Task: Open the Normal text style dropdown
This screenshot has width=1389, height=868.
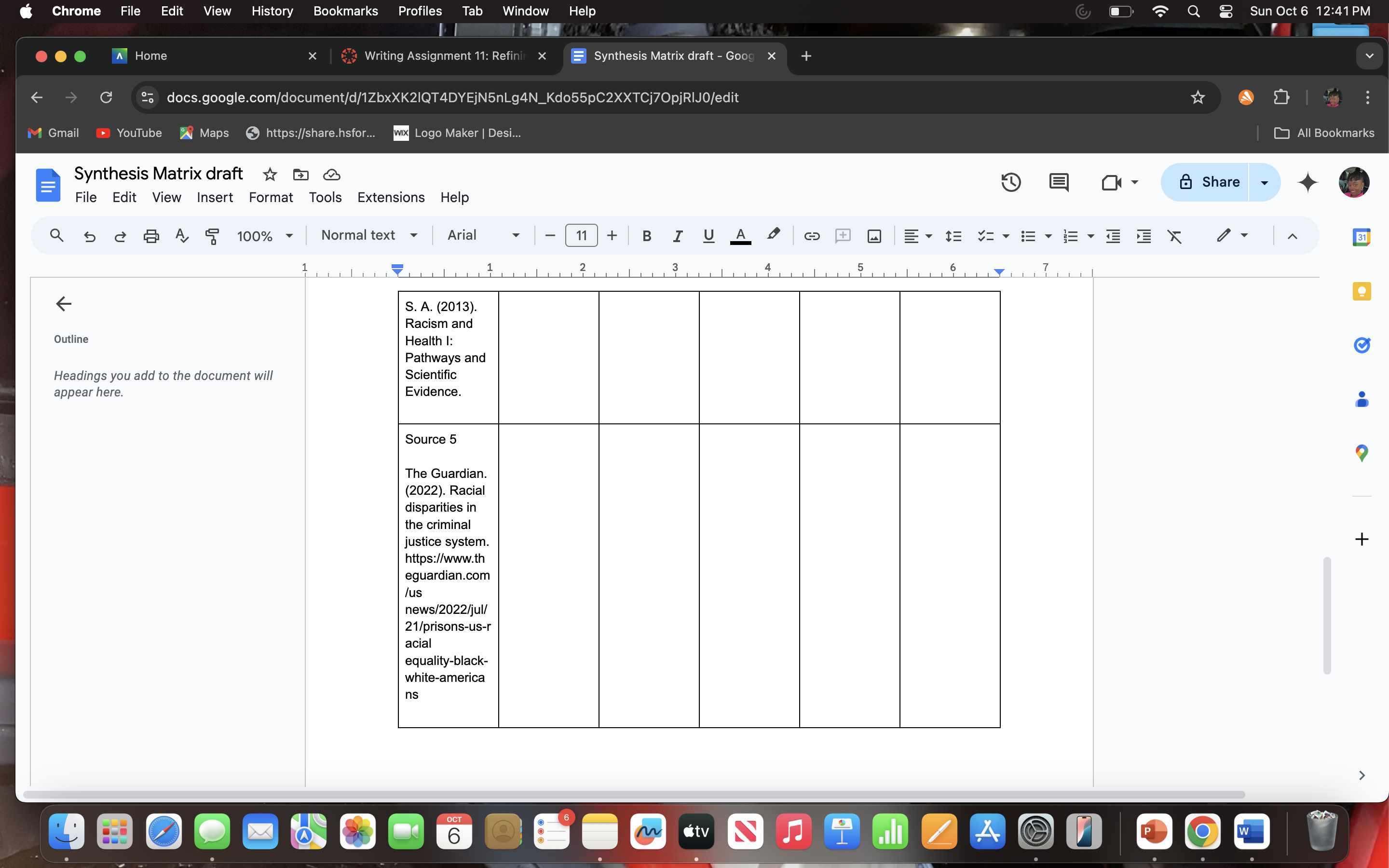Action: [368, 235]
